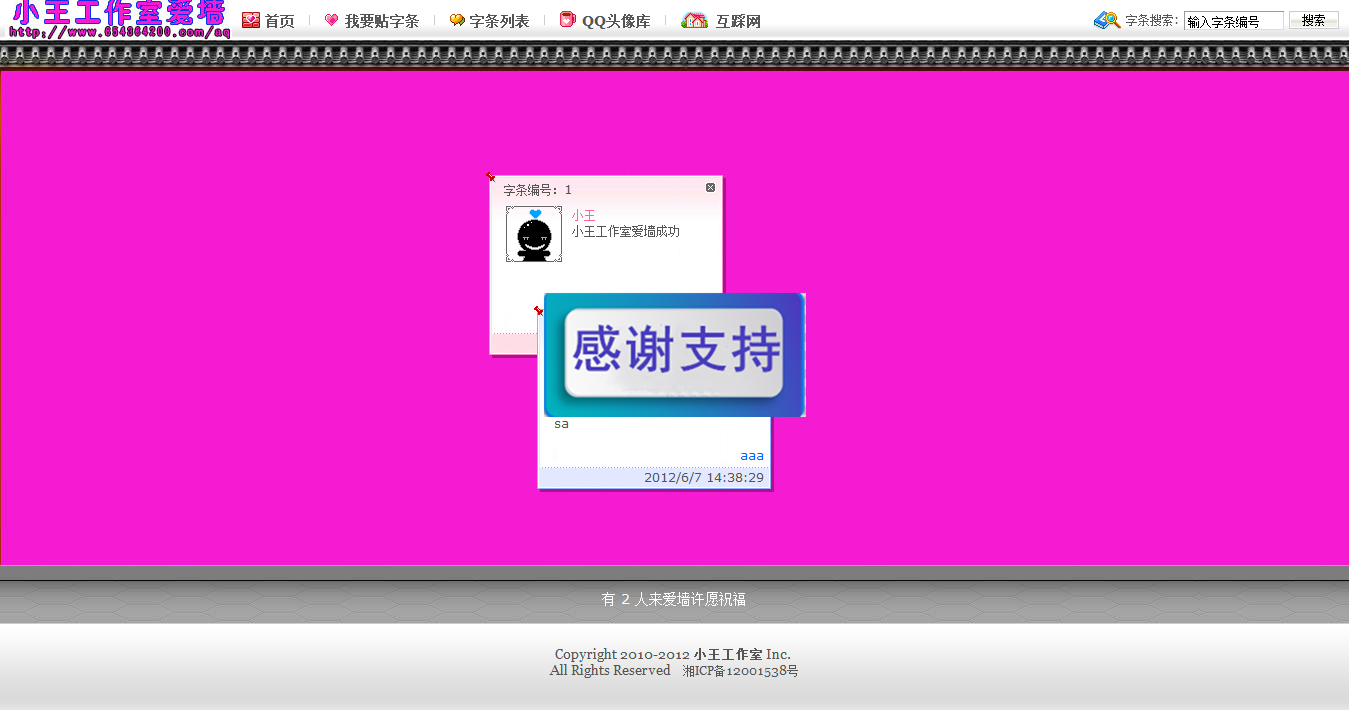Click the 感谢支持 banner image

675,355
